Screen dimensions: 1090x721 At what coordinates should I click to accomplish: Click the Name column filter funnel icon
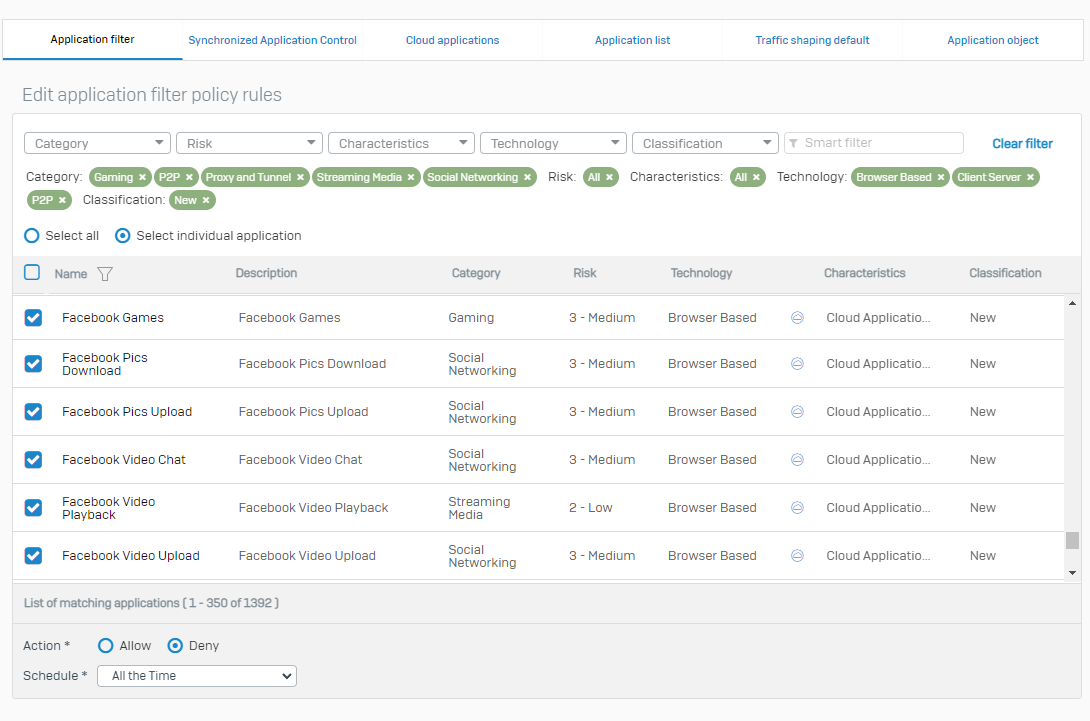click(105, 274)
